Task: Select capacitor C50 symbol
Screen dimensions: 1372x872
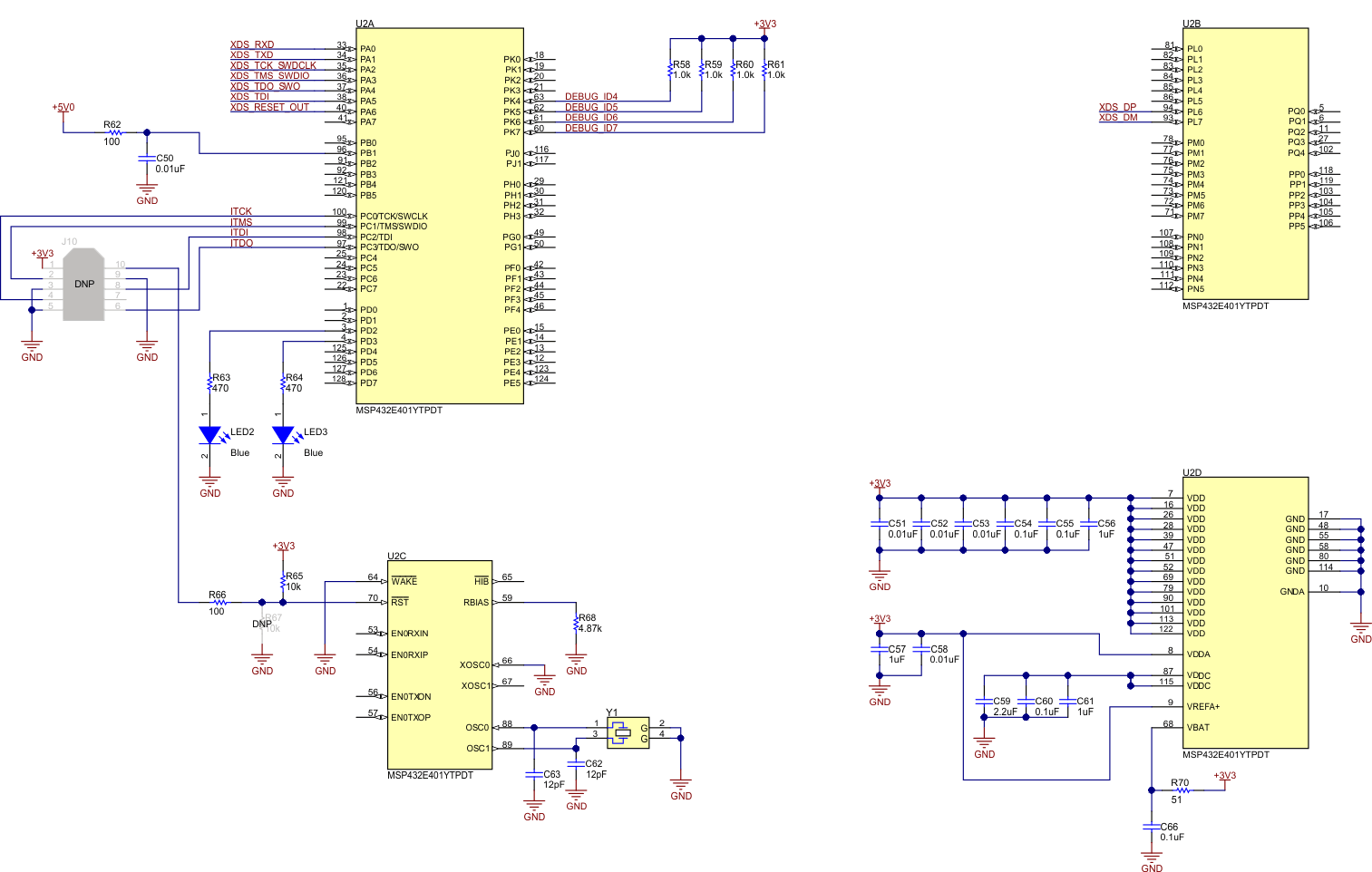Action: click(147, 160)
